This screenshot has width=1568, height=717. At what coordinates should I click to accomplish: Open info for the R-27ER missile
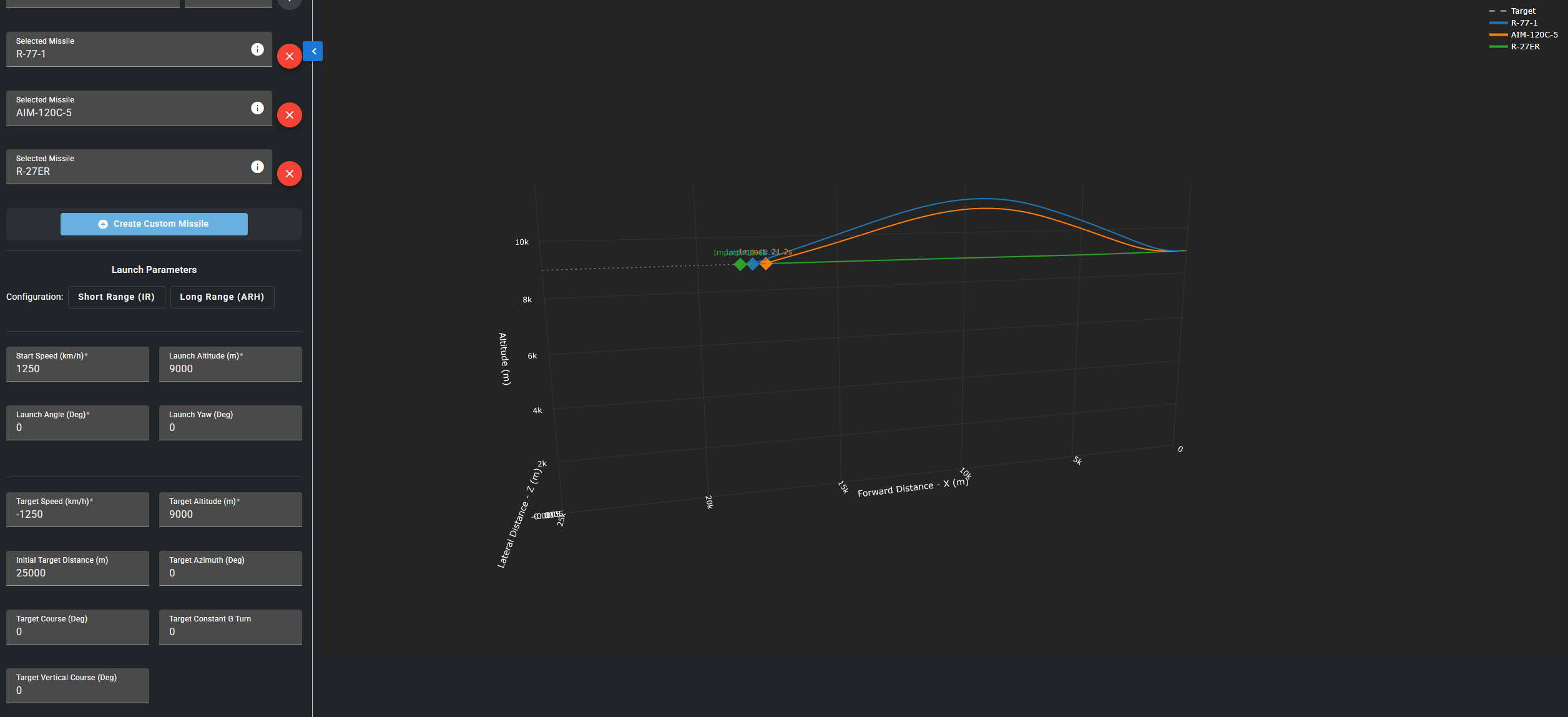click(x=257, y=167)
